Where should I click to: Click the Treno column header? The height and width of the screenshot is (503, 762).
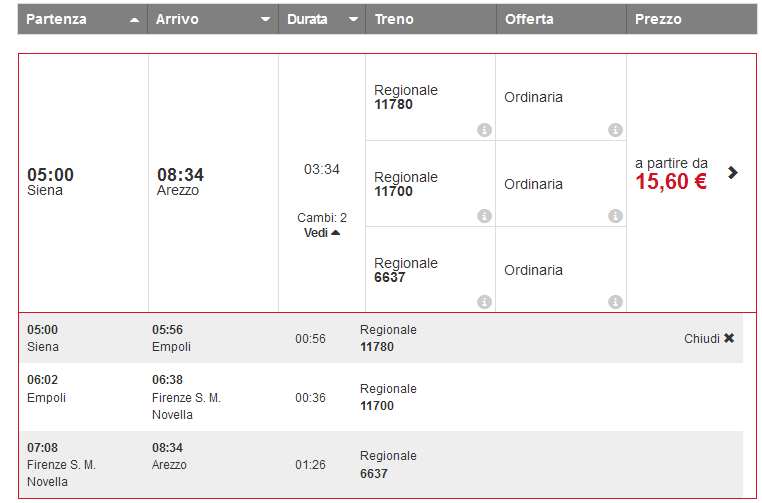click(x=430, y=19)
